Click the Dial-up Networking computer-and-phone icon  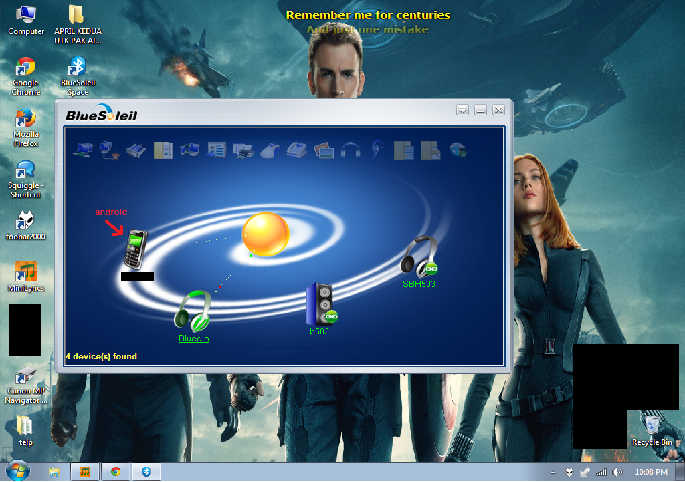(109, 150)
